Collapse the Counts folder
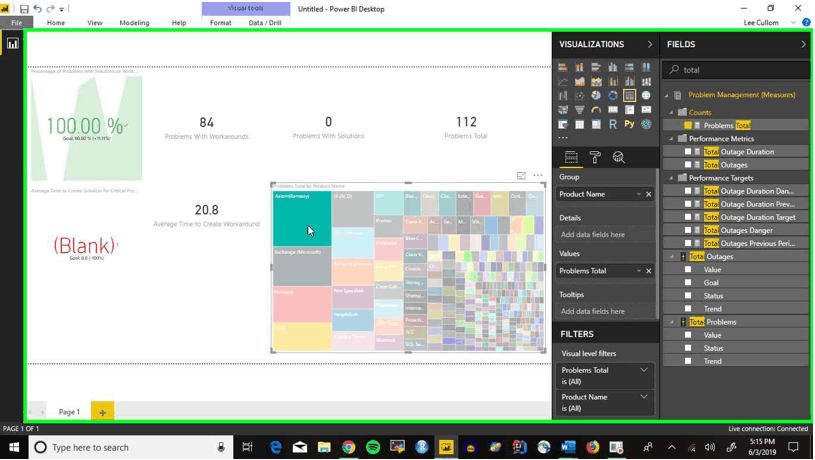Screen dimensions: 815x460 click(671, 112)
